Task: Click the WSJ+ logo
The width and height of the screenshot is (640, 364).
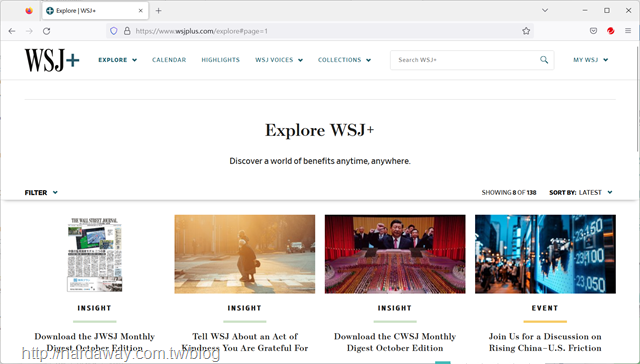Action: pyautogui.click(x=52, y=60)
